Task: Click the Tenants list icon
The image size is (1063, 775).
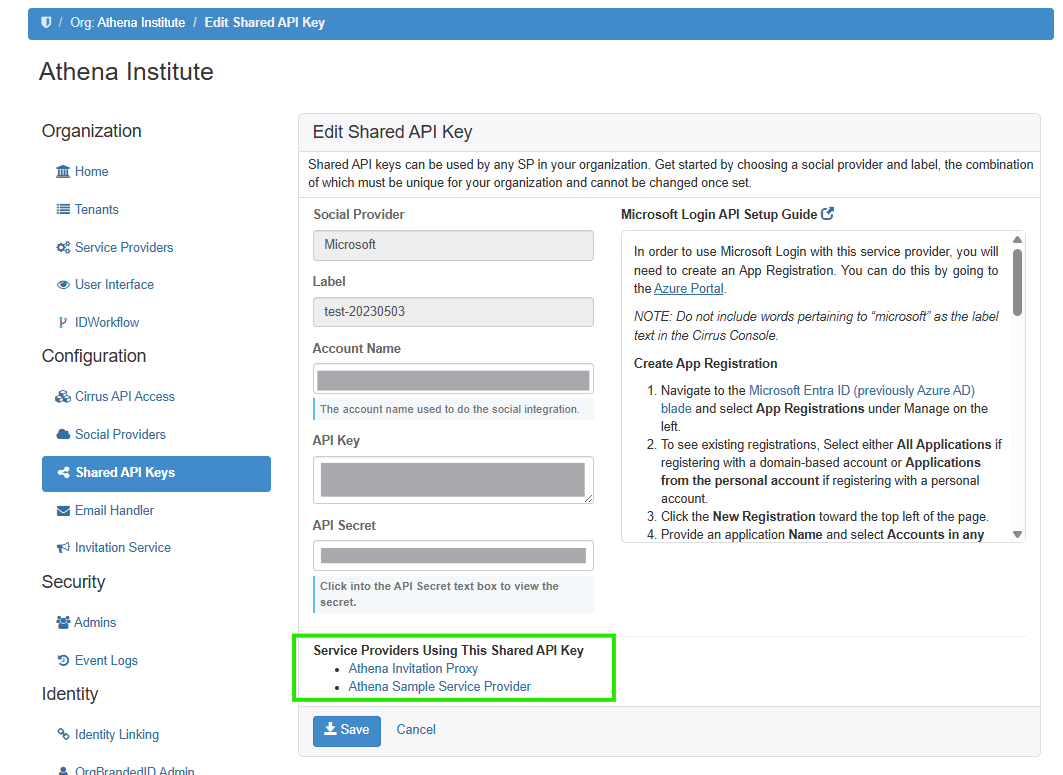Action: click(64, 210)
